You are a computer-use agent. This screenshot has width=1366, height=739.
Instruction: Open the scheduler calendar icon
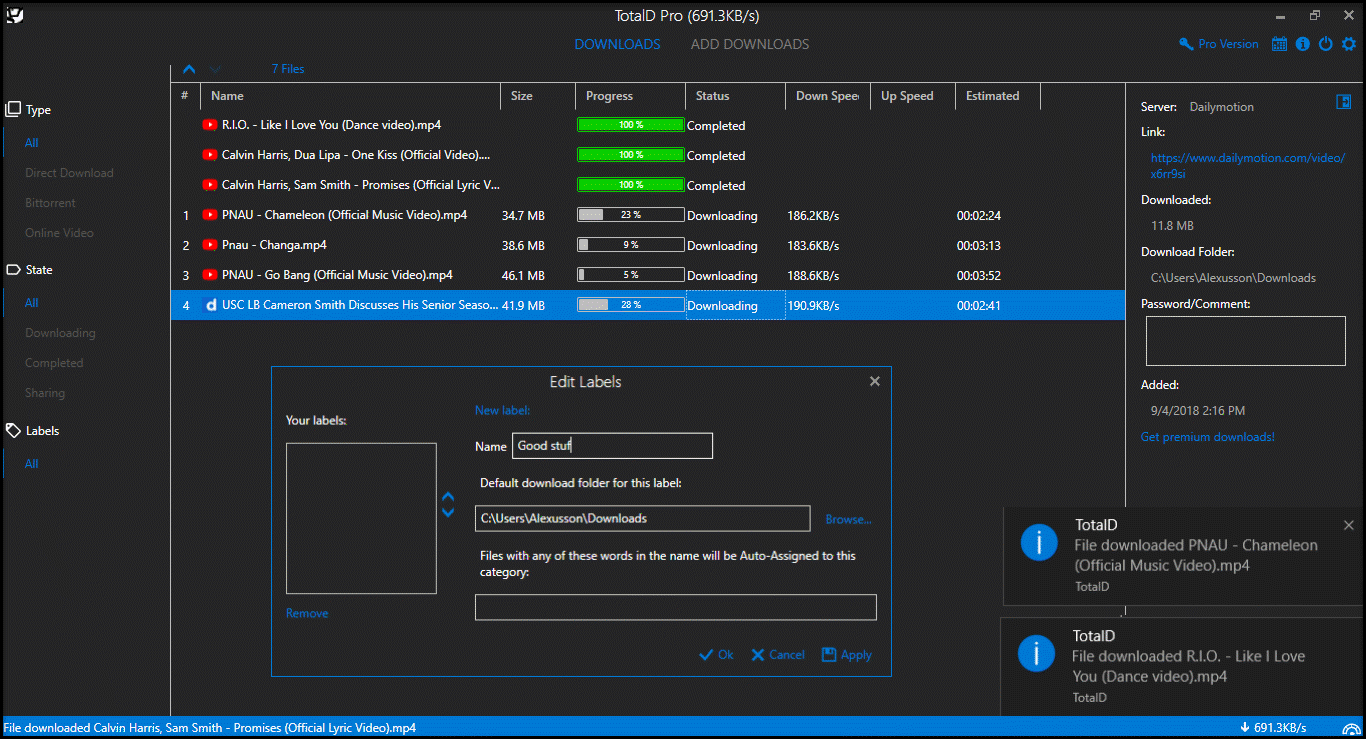click(1279, 44)
